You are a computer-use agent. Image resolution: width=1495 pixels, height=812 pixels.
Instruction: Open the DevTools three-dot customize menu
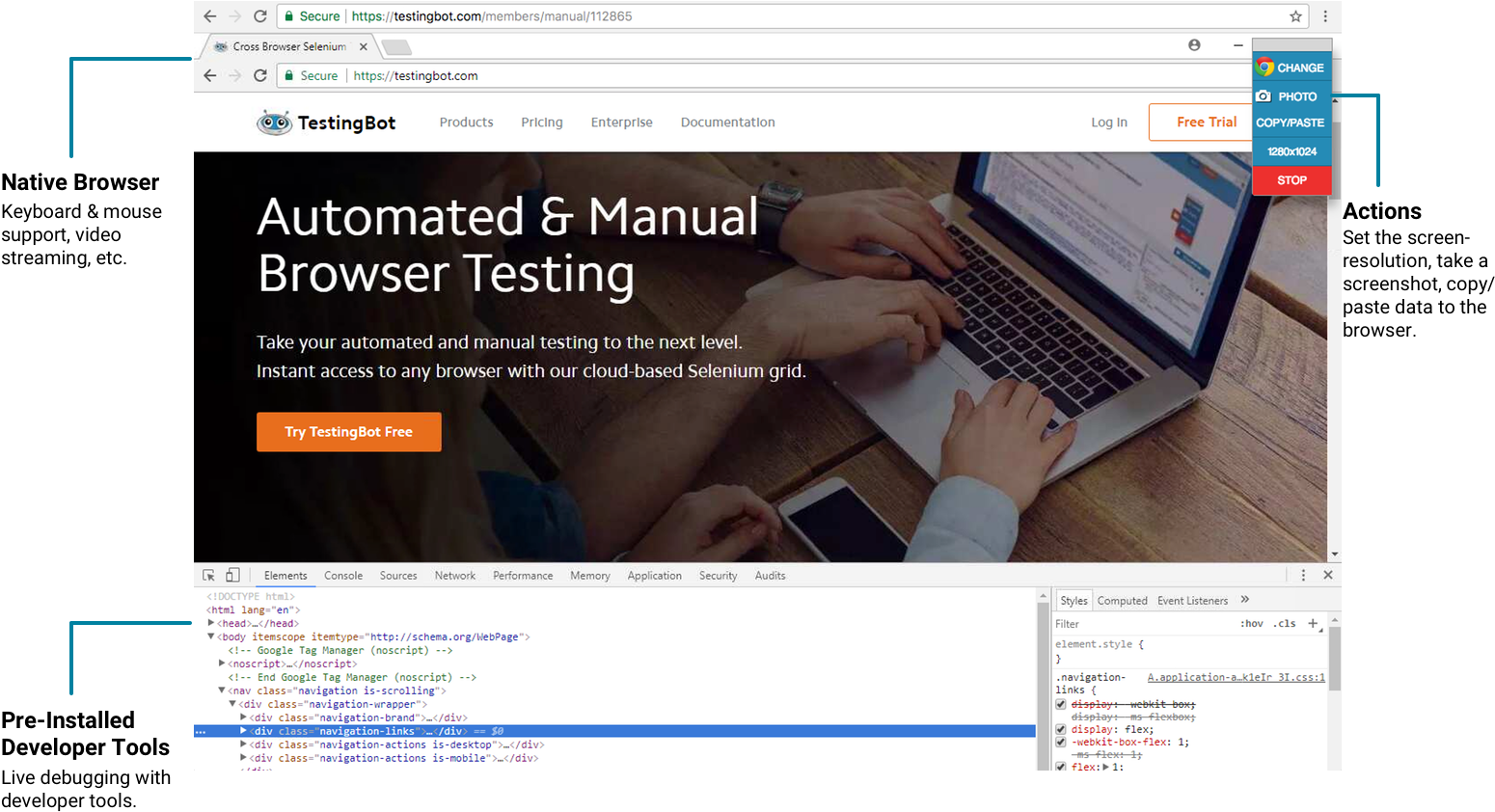[x=1302, y=575]
